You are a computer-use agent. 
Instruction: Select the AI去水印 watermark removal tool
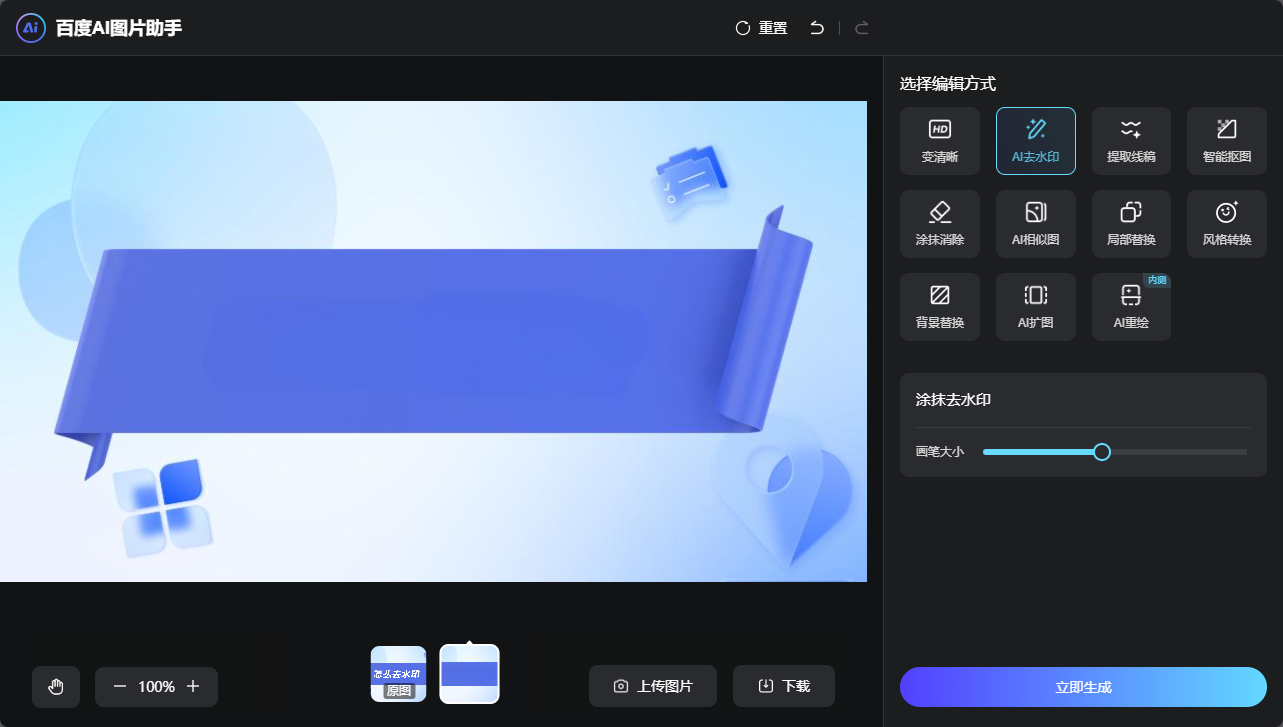pyautogui.click(x=1035, y=140)
